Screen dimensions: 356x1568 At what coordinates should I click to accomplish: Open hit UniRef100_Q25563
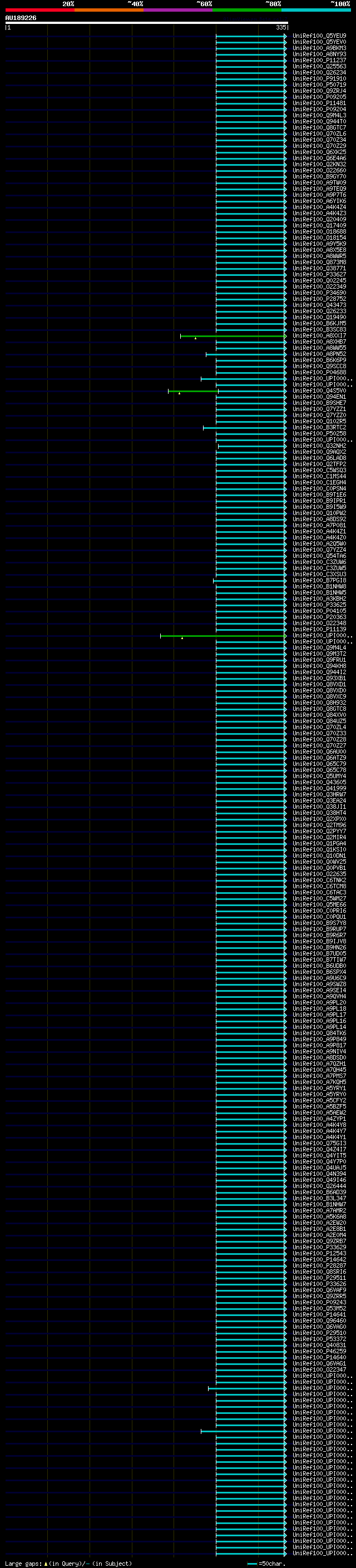click(x=319, y=66)
